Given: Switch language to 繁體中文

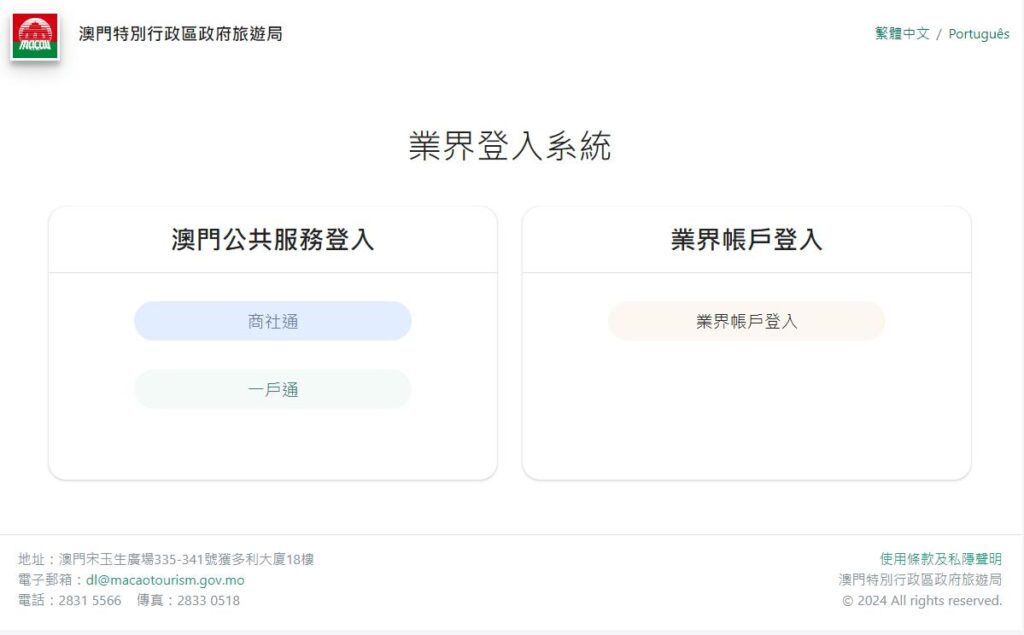Looking at the screenshot, I should click(x=902, y=33).
